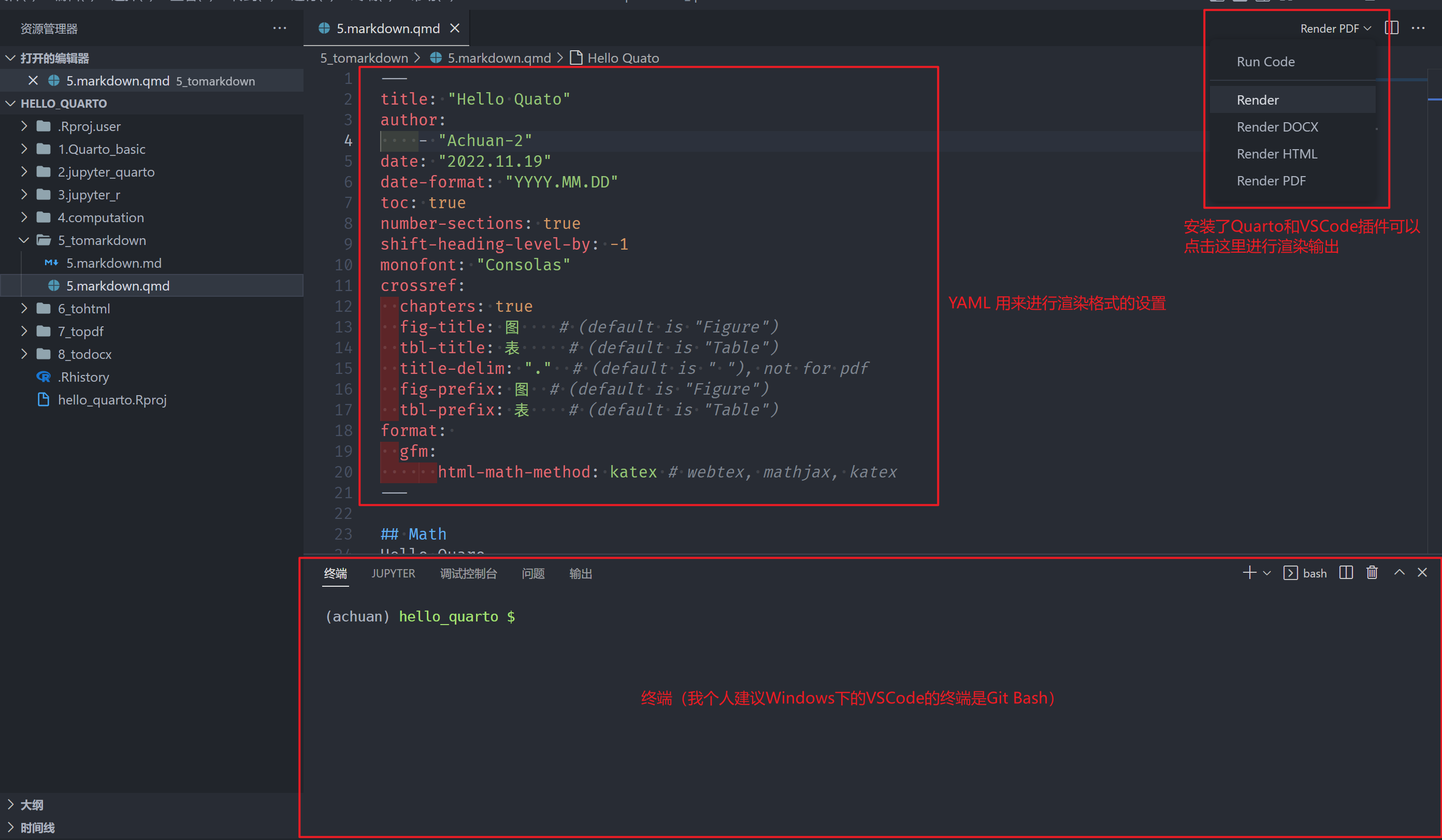Select Render DOCX from the render menu

point(1277,126)
